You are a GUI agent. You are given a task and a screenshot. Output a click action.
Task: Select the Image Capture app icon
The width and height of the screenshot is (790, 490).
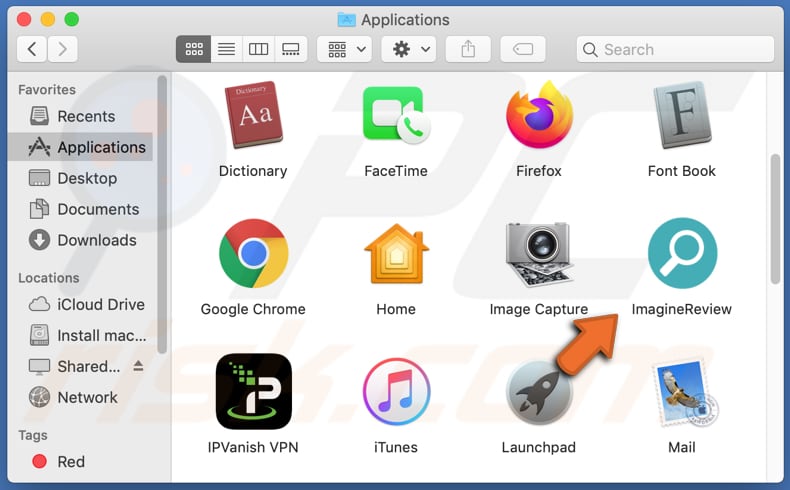point(539,254)
